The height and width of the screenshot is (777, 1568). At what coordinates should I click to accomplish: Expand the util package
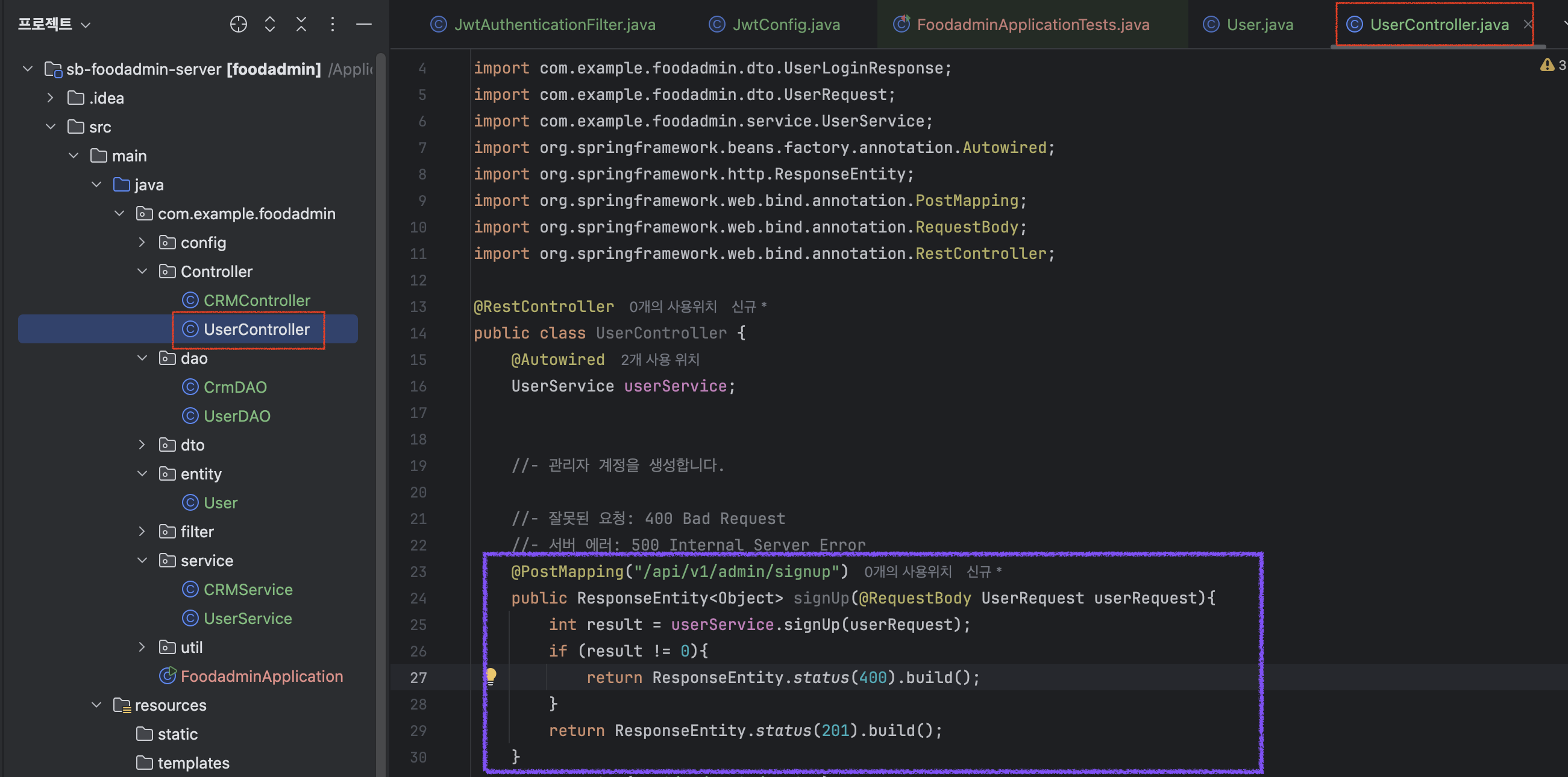(x=142, y=647)
